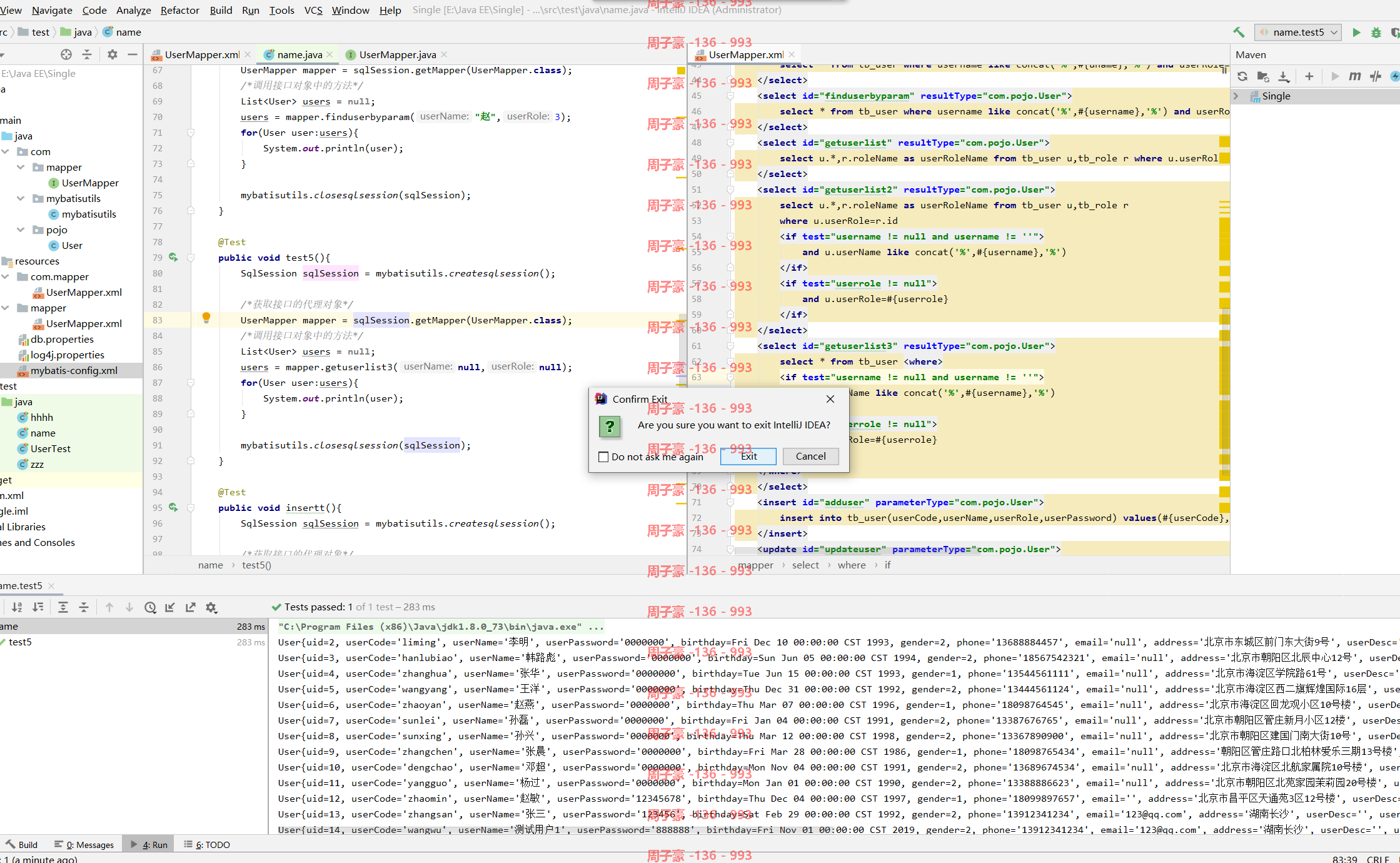Click the Maven run play icon
Viewport: 1400px width, 863px height.
click(1335, 76)
